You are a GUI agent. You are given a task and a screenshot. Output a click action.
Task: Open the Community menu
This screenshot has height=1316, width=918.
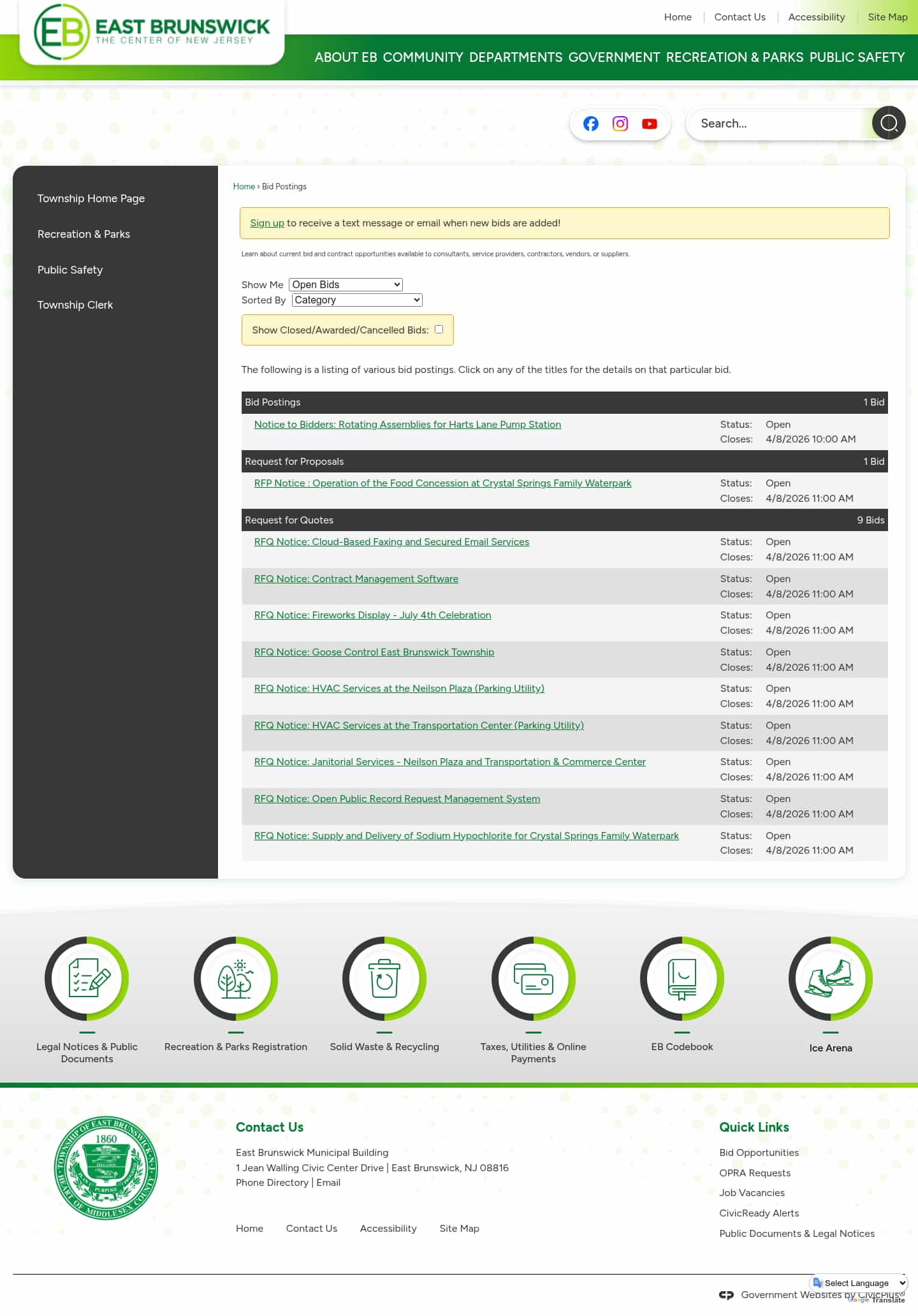tap(423, 57)
